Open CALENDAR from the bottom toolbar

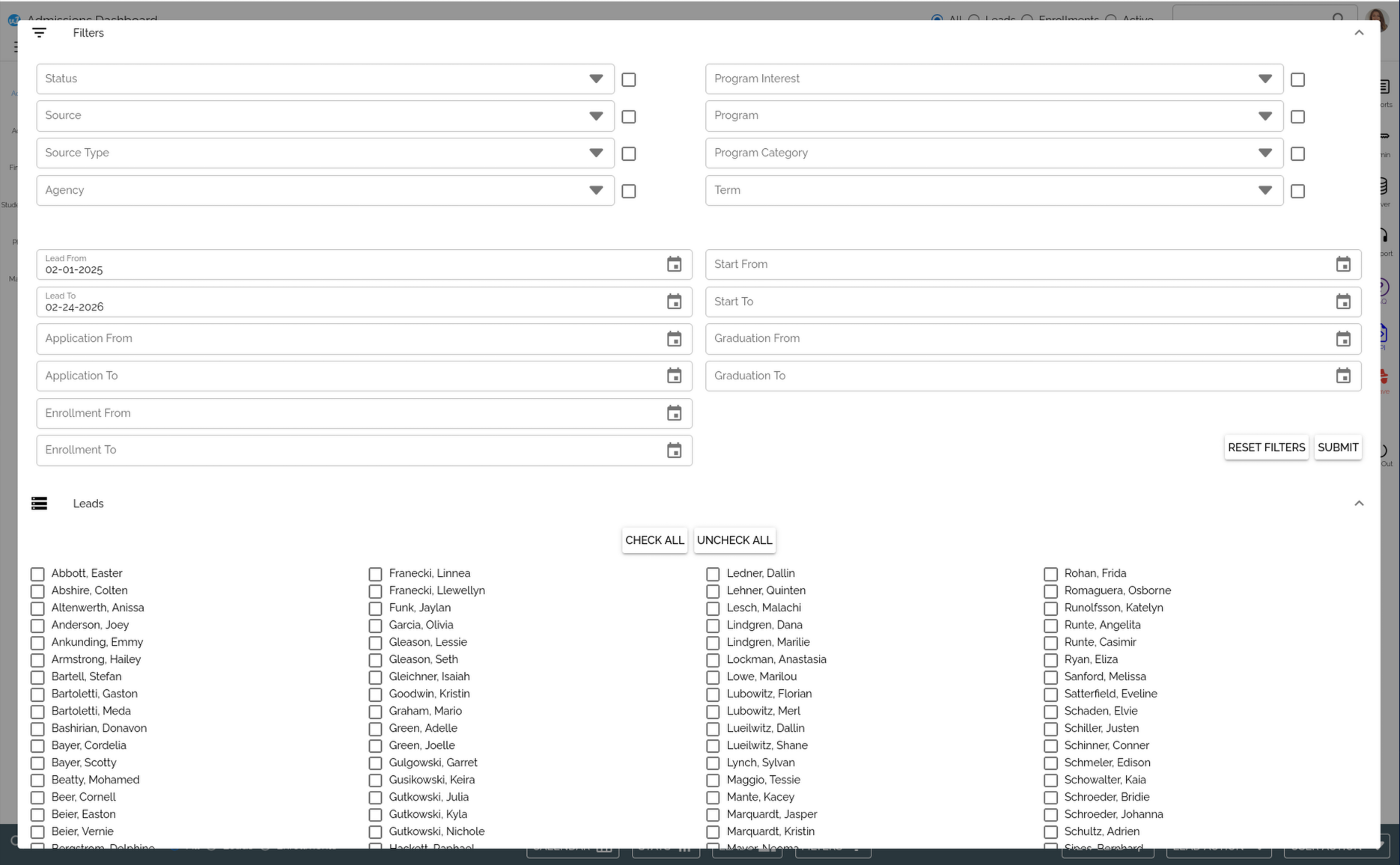point(573,849)
